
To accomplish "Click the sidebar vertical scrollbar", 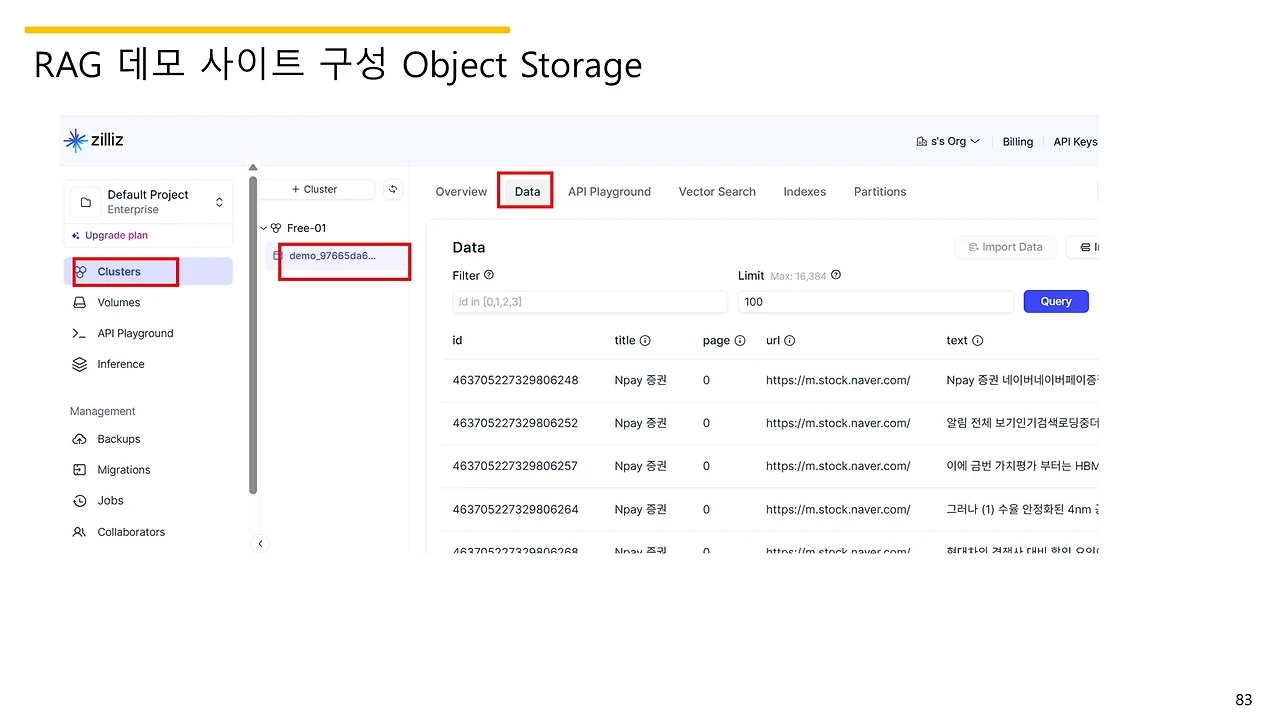I will pyautogui.click(x=253, y=335).
